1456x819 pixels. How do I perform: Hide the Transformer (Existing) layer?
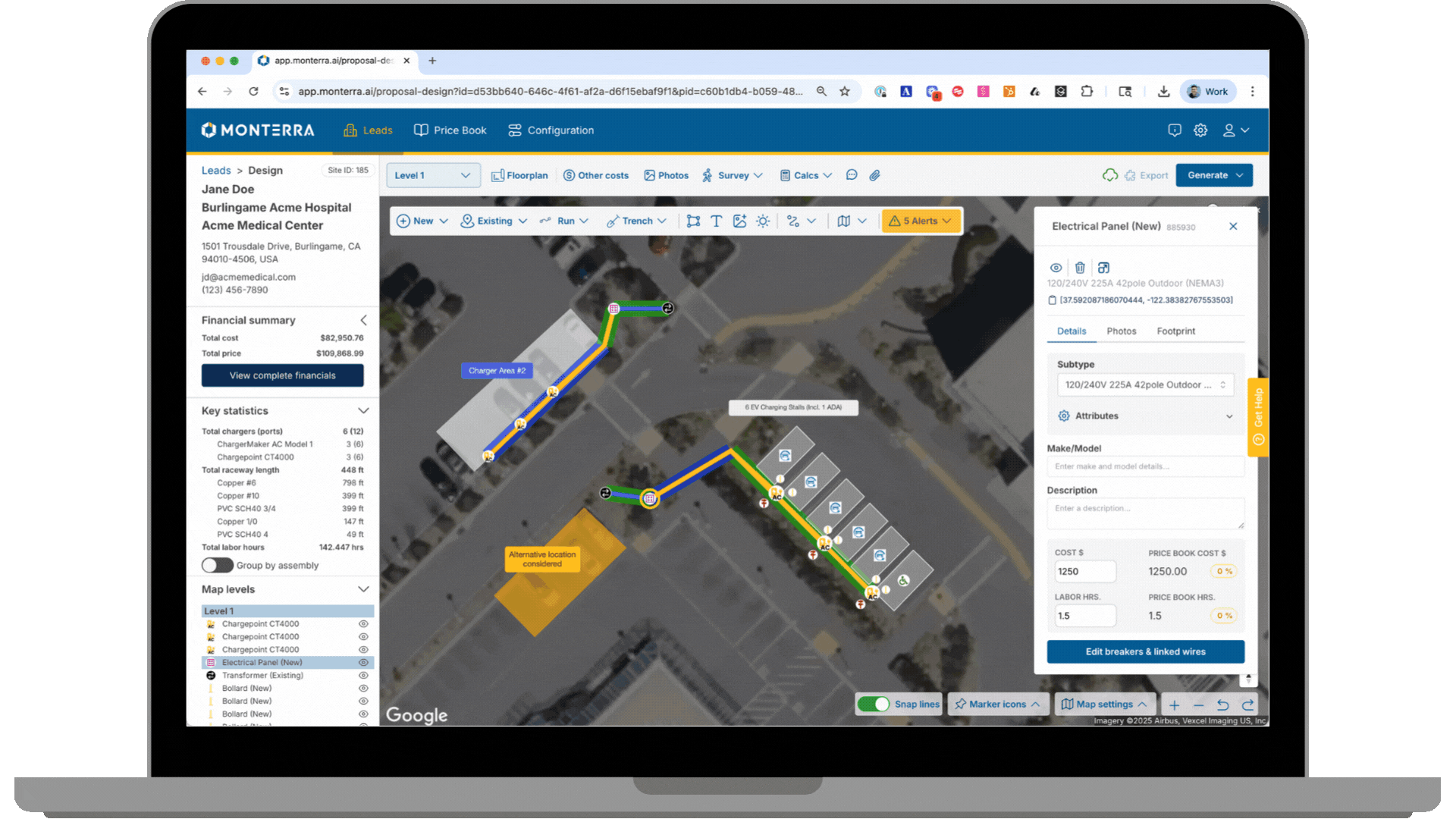pyautogui.click(x=363, y=676)
